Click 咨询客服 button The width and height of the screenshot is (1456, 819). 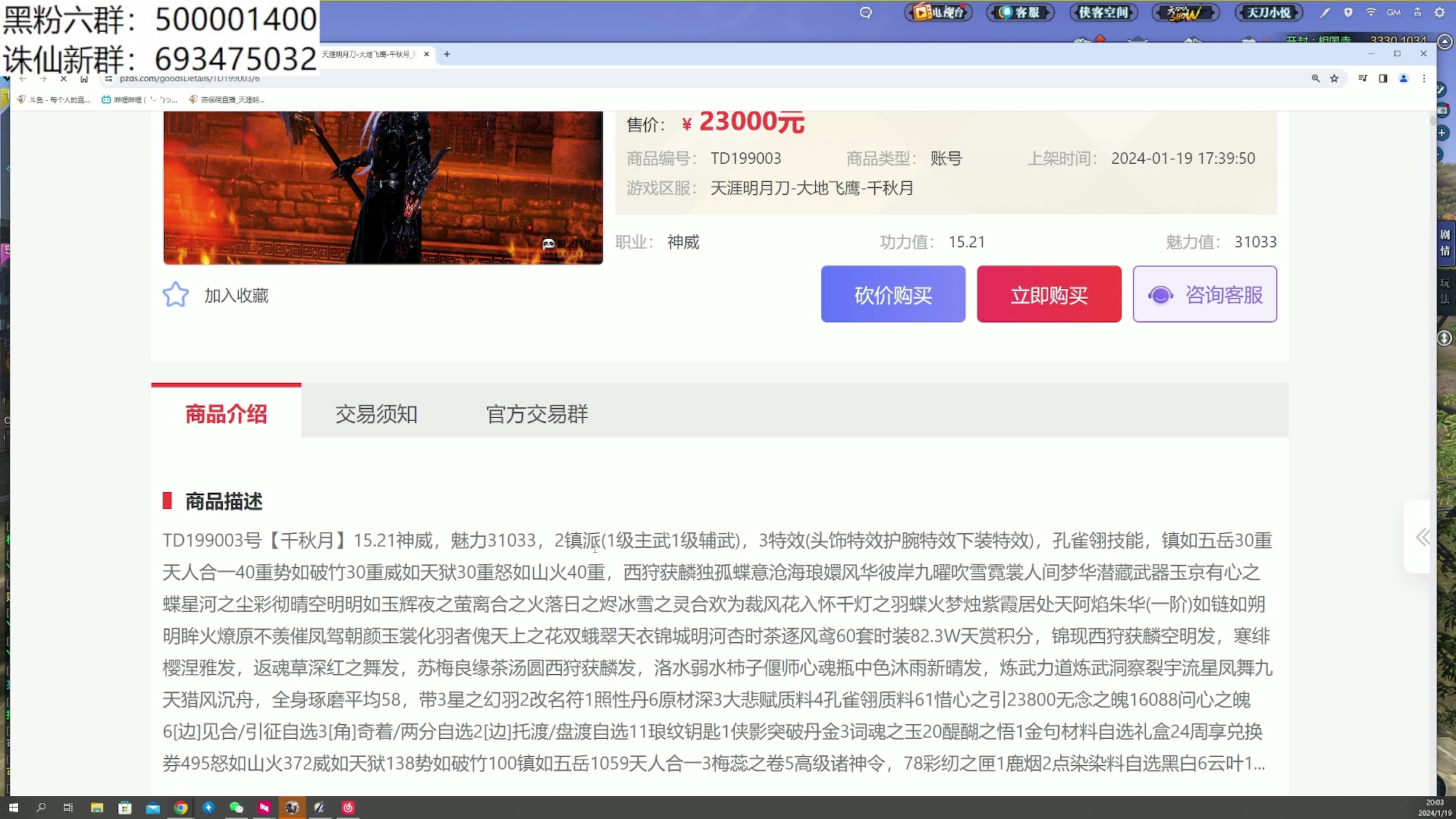[1204, 294]
